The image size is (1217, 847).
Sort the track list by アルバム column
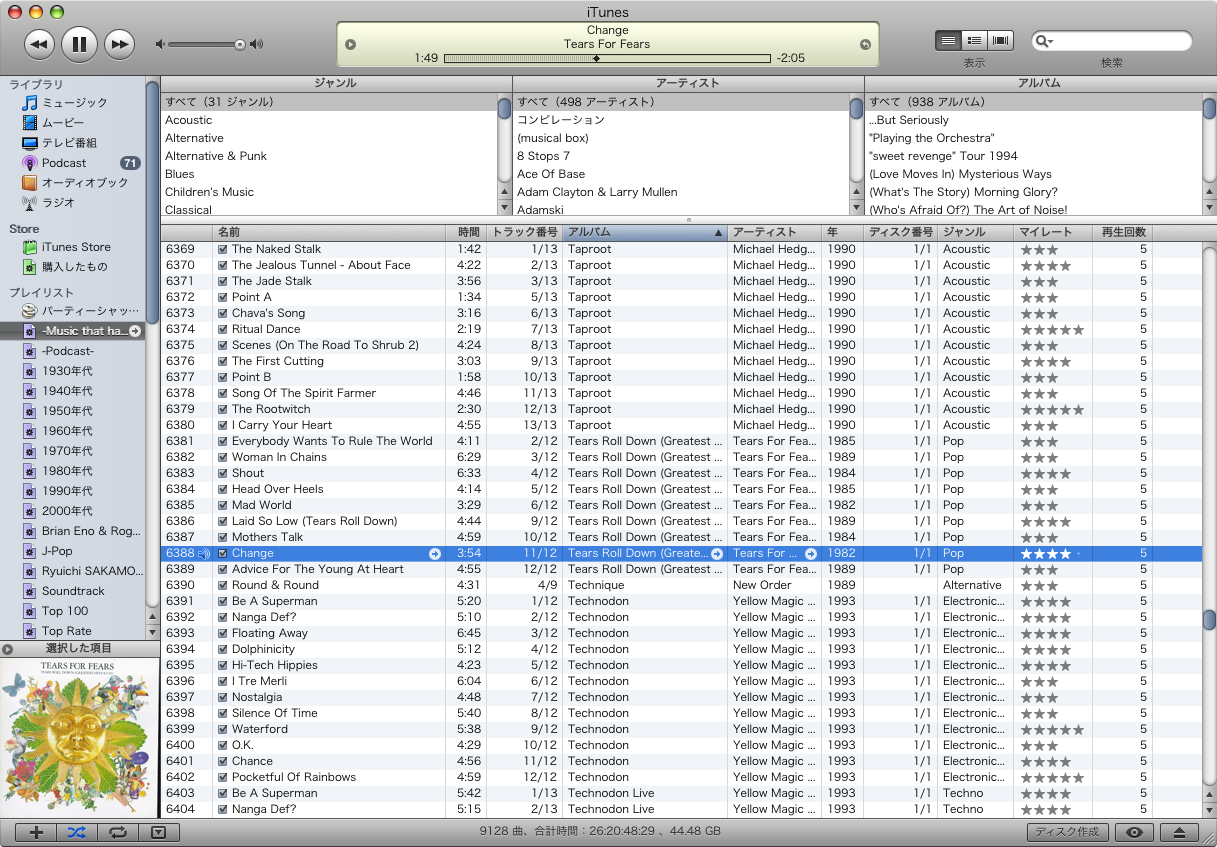pos(645,232)
